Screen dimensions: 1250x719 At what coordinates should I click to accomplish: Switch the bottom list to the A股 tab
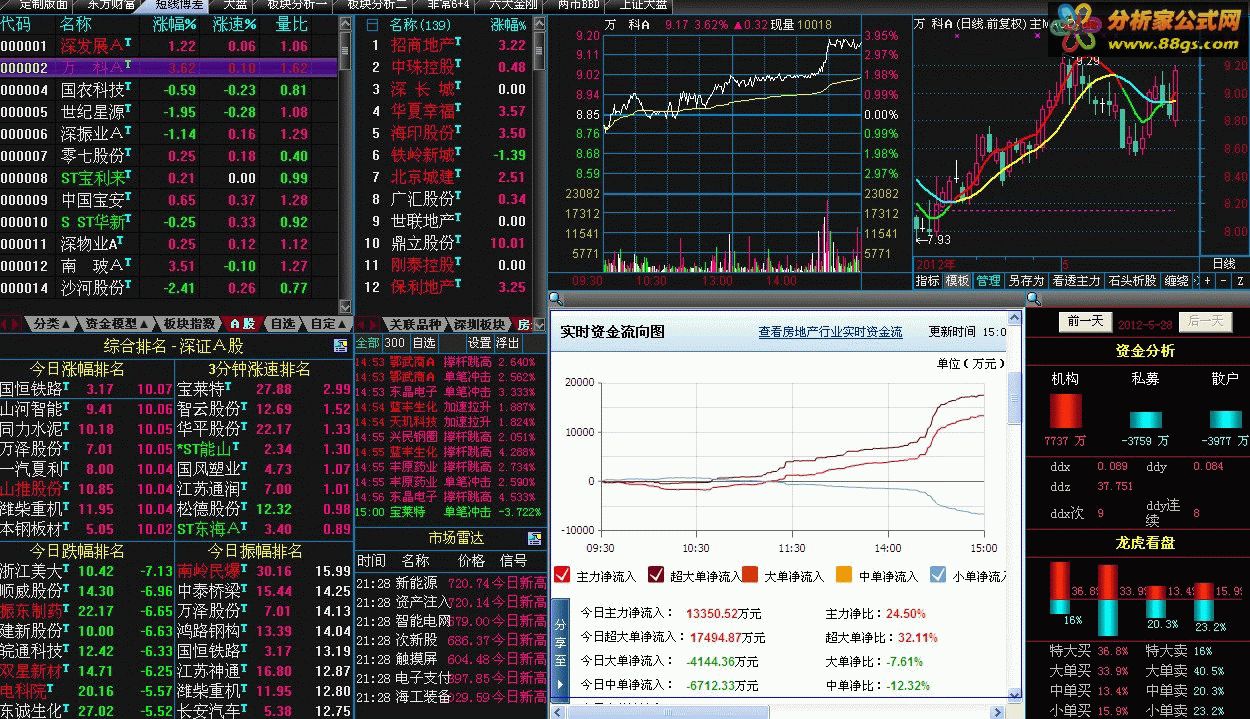(x=243, y=324)
